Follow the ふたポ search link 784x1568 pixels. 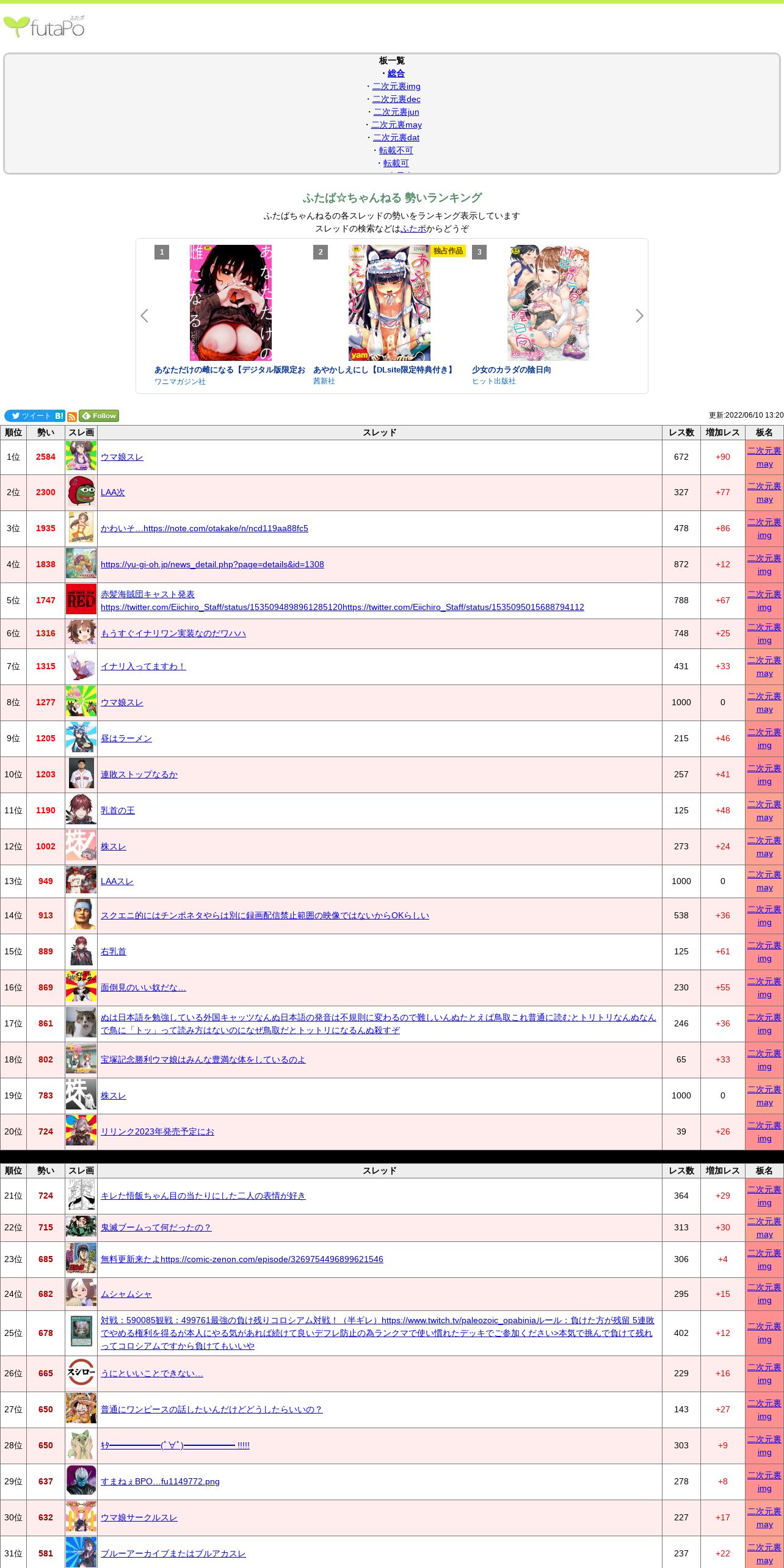pos(413,228)
